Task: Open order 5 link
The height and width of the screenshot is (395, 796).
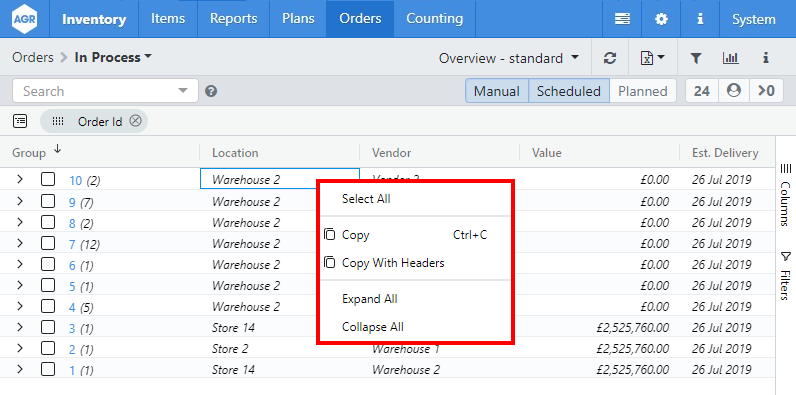Action: pos(72,286)
